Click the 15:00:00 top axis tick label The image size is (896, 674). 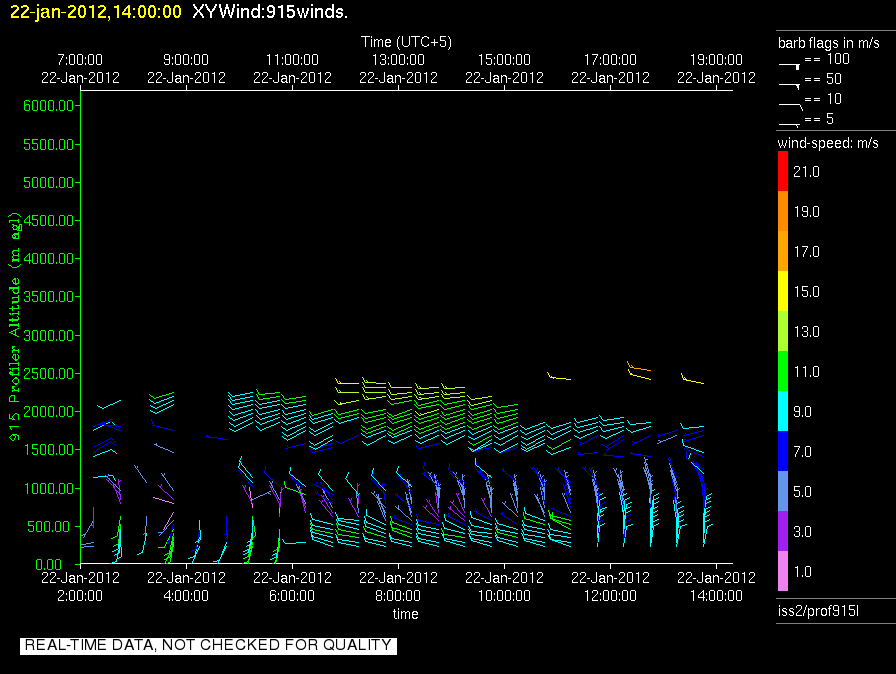click(x=504, y=60)
